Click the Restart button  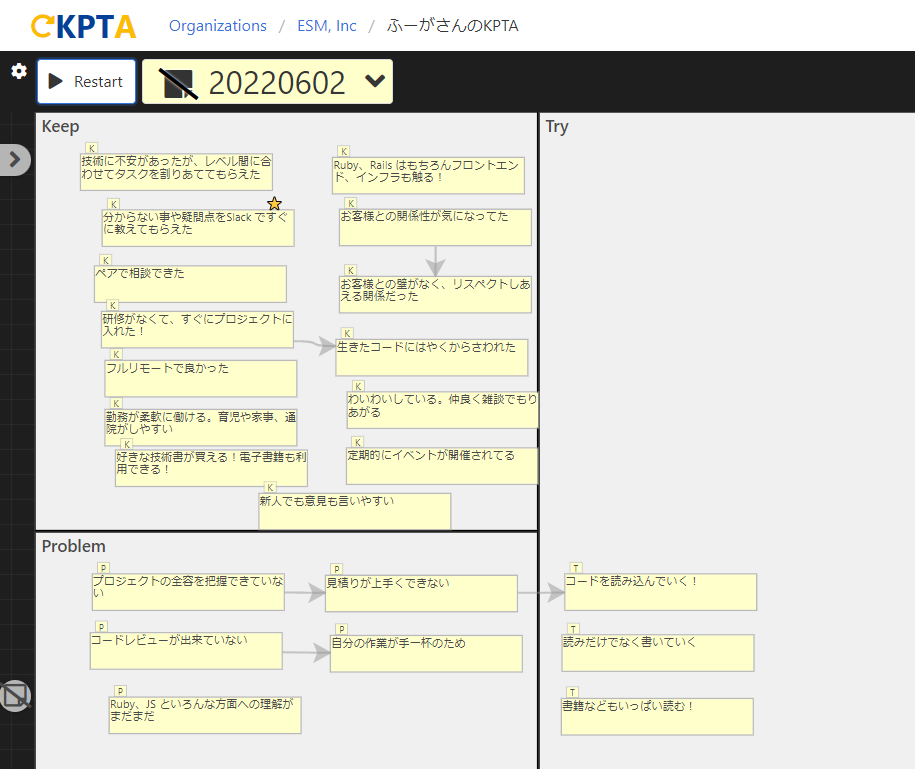click(x=86, y=82)
